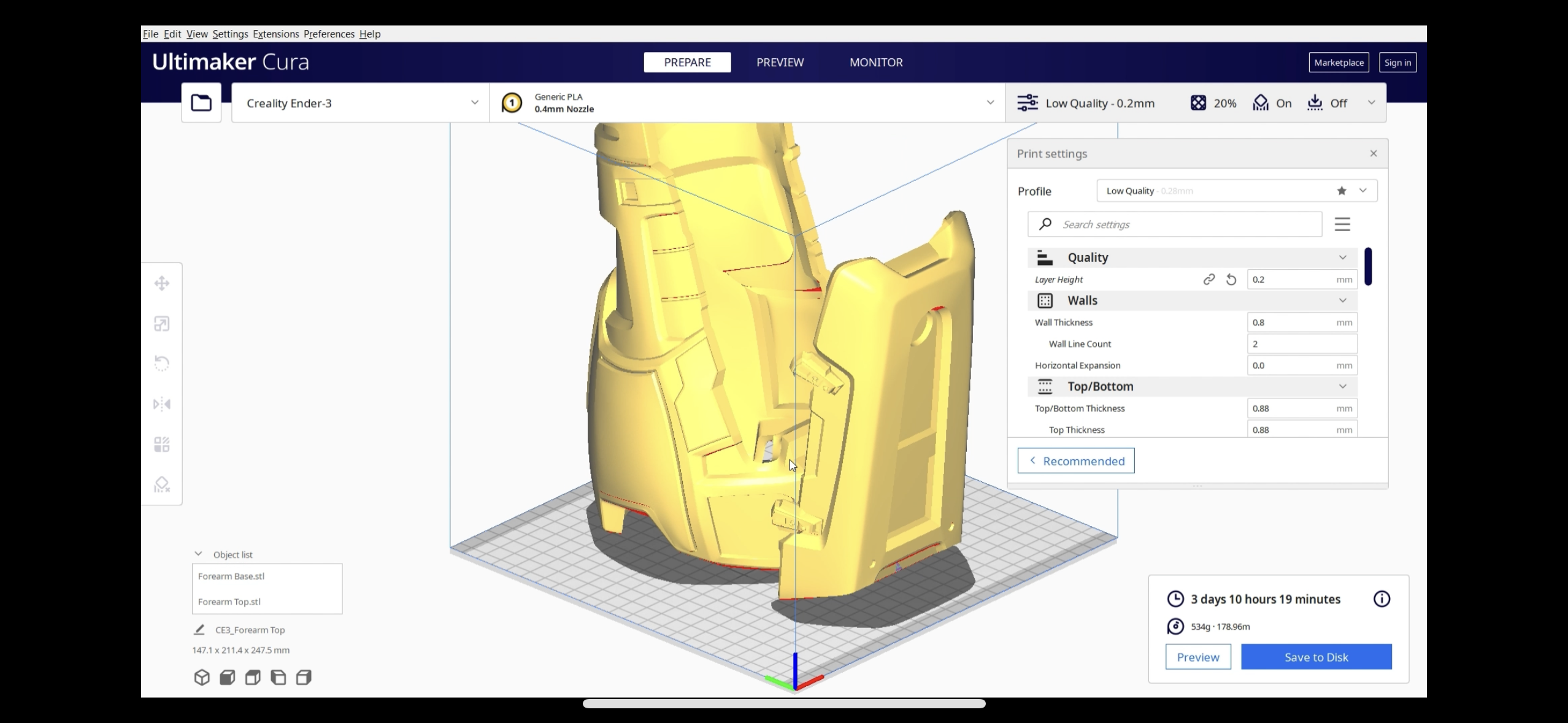
Task: Switch to the PREVIEW tab
Action: 780,63
